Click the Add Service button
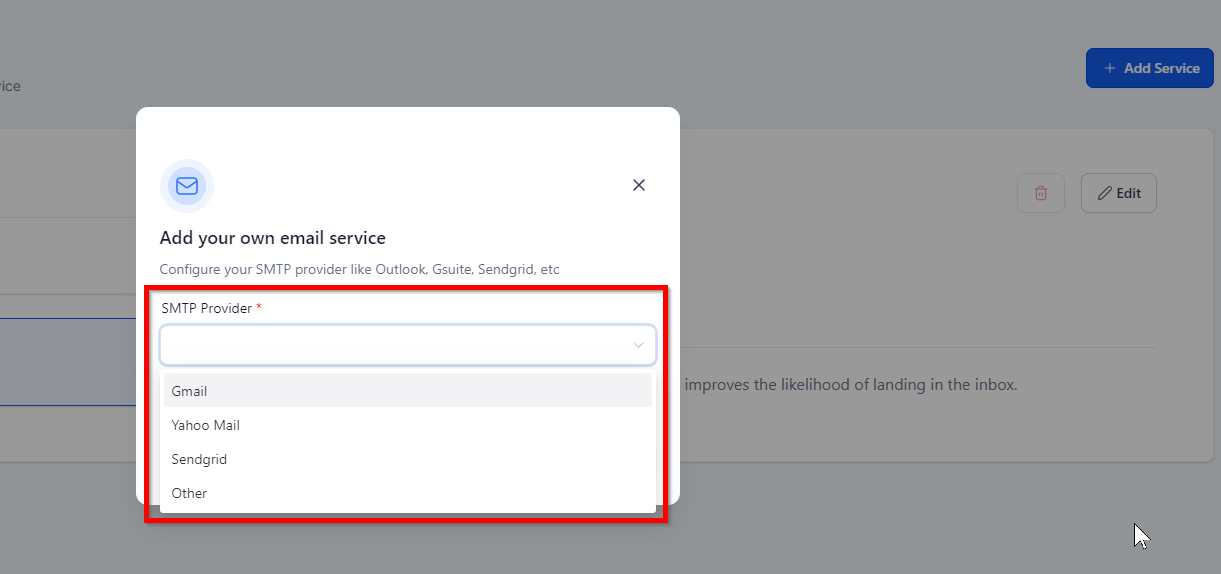1221x574 pixels. pyautogui.click(x=1149, y=68)
